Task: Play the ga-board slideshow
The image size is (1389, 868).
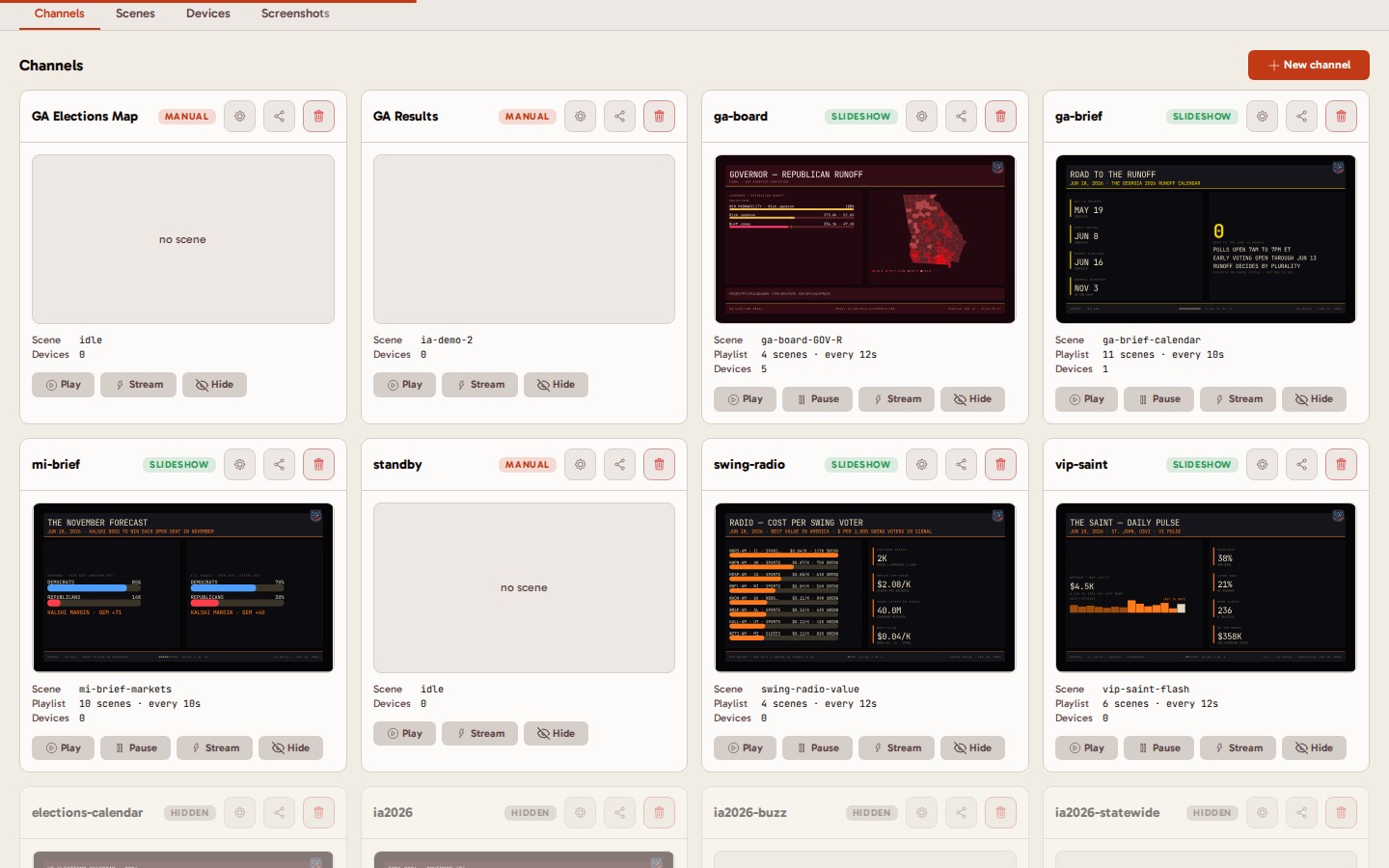Action: coord(745,399)
